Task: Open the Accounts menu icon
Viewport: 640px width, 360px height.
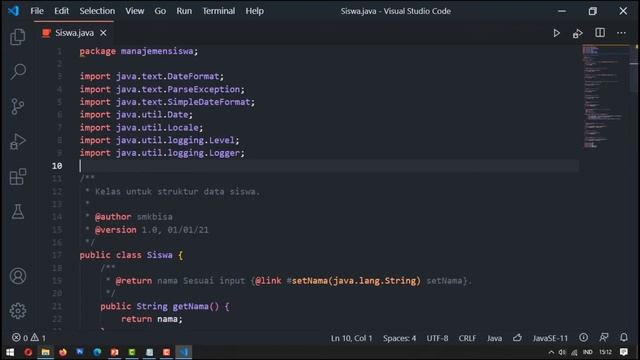Action: 18,276
